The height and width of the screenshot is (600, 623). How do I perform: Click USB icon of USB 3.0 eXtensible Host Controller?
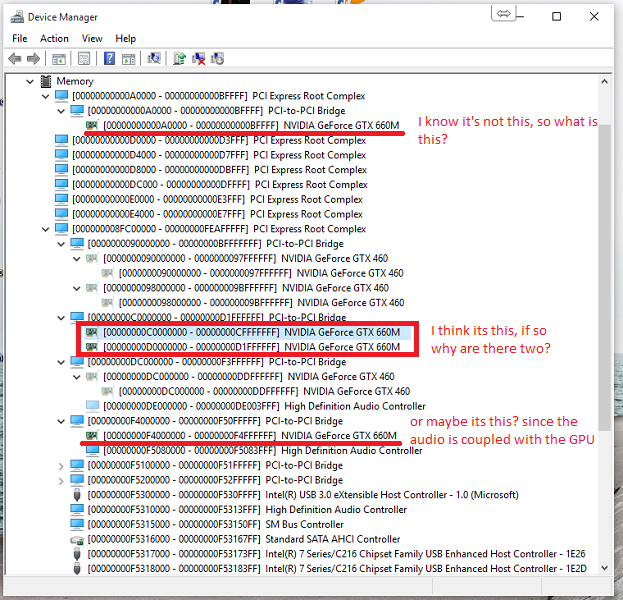[x=77, y=495]
